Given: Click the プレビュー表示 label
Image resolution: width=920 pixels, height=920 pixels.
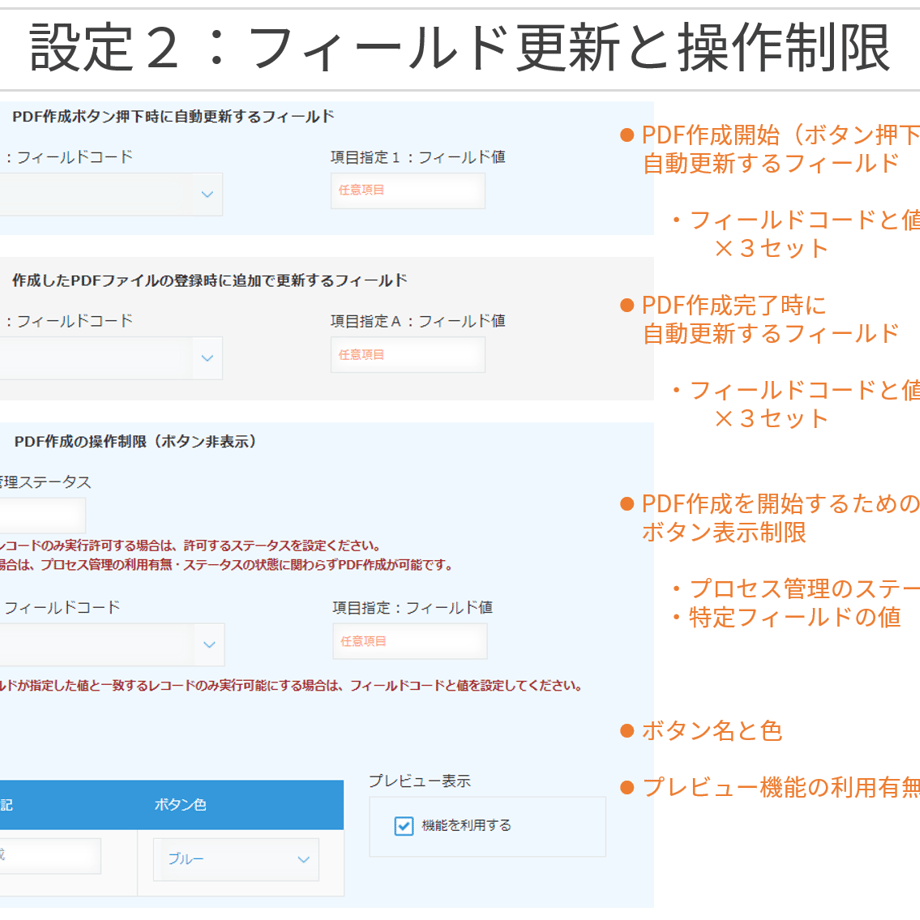Looking at the screenshot, I should pyautogui.click(x=420, y=781).
